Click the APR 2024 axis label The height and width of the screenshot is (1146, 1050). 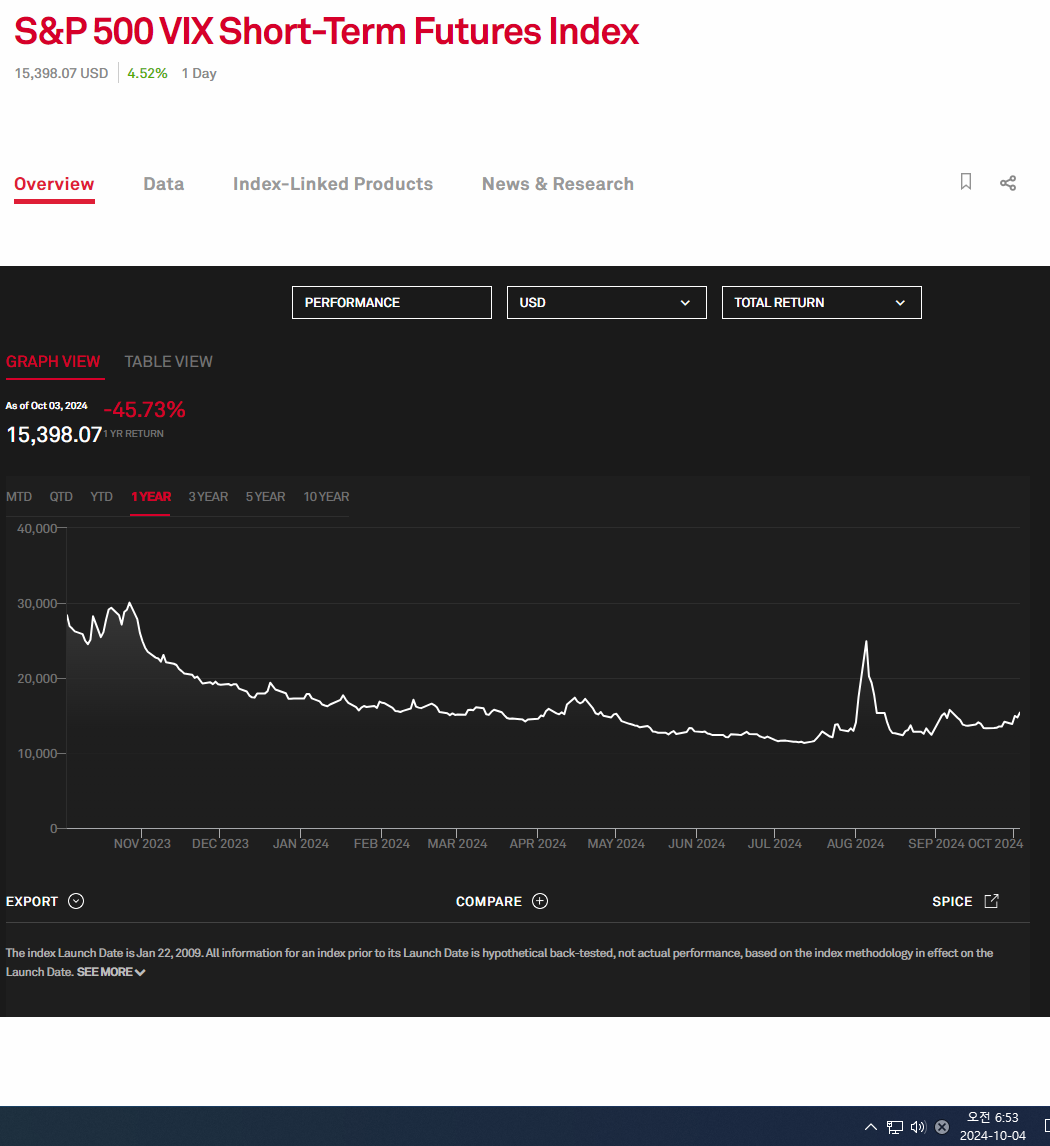click(538, 843)
